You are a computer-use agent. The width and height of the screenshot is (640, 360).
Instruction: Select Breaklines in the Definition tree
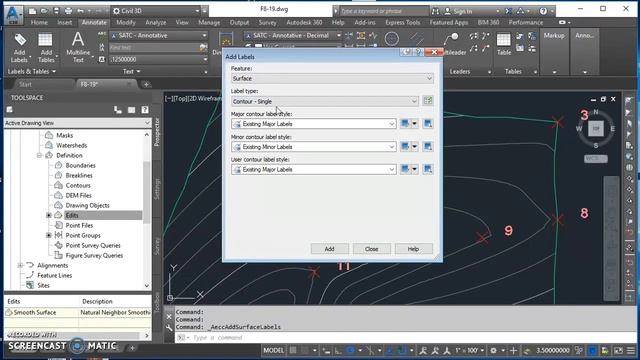click(x=79, y=175)
